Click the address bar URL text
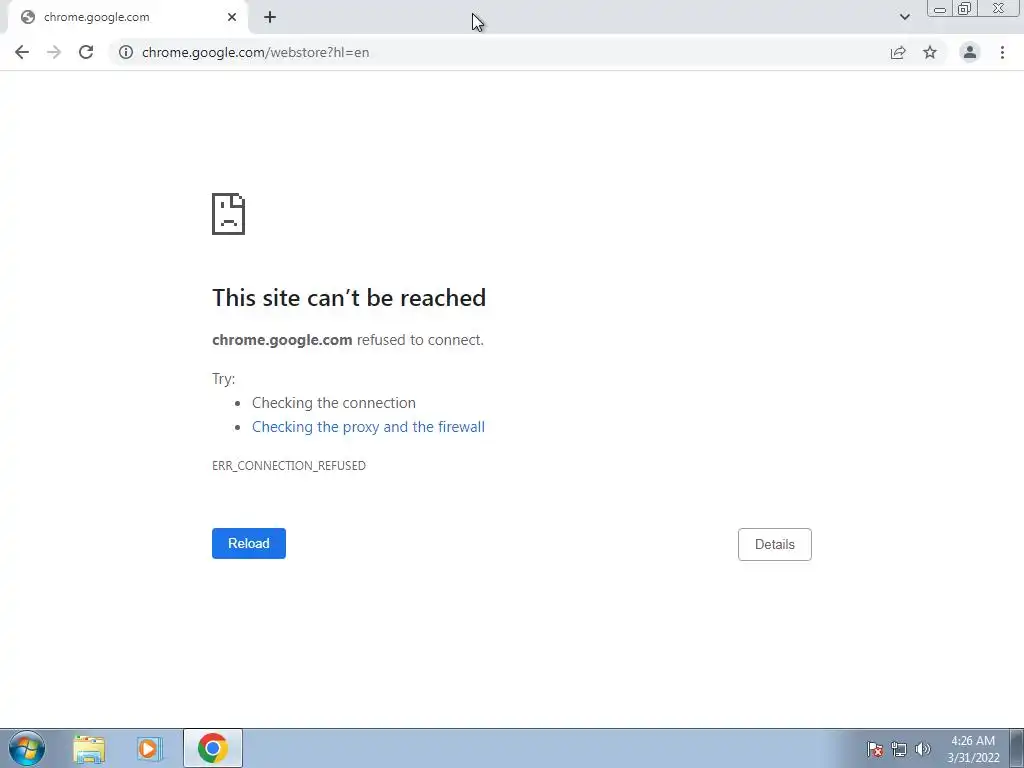 (x=255, y=52)
